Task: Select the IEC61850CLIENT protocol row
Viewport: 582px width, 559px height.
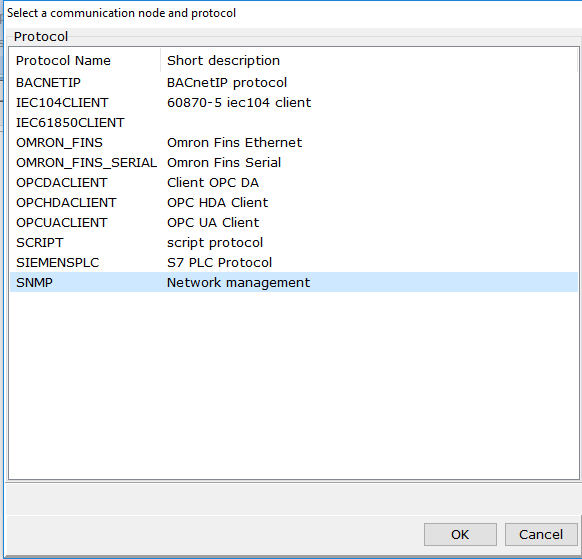Action: [294, 122]
